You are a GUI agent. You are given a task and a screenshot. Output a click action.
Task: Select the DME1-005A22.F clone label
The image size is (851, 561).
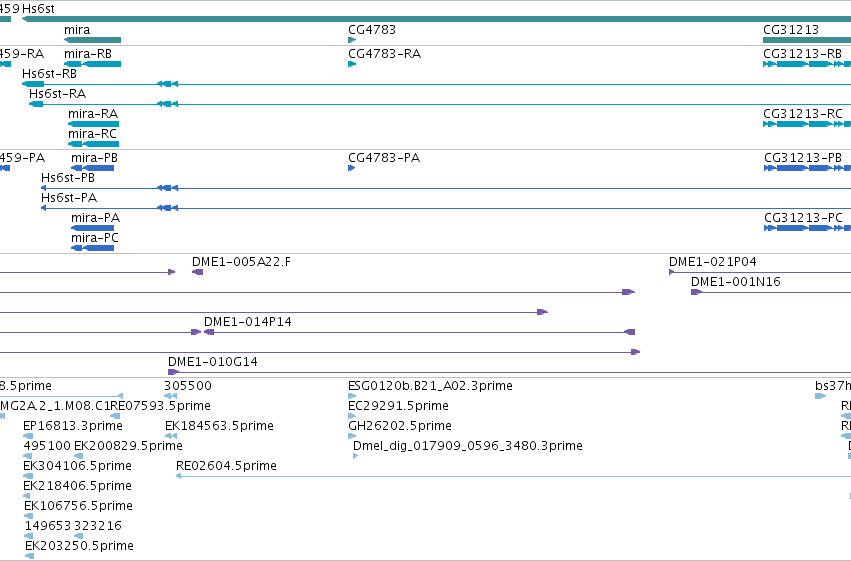point(241,262)
